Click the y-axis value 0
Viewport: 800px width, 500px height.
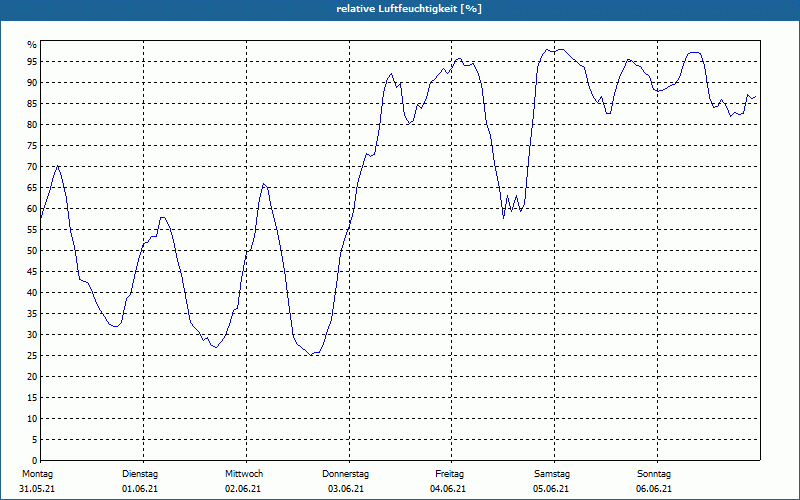click(x=34, y=461)
